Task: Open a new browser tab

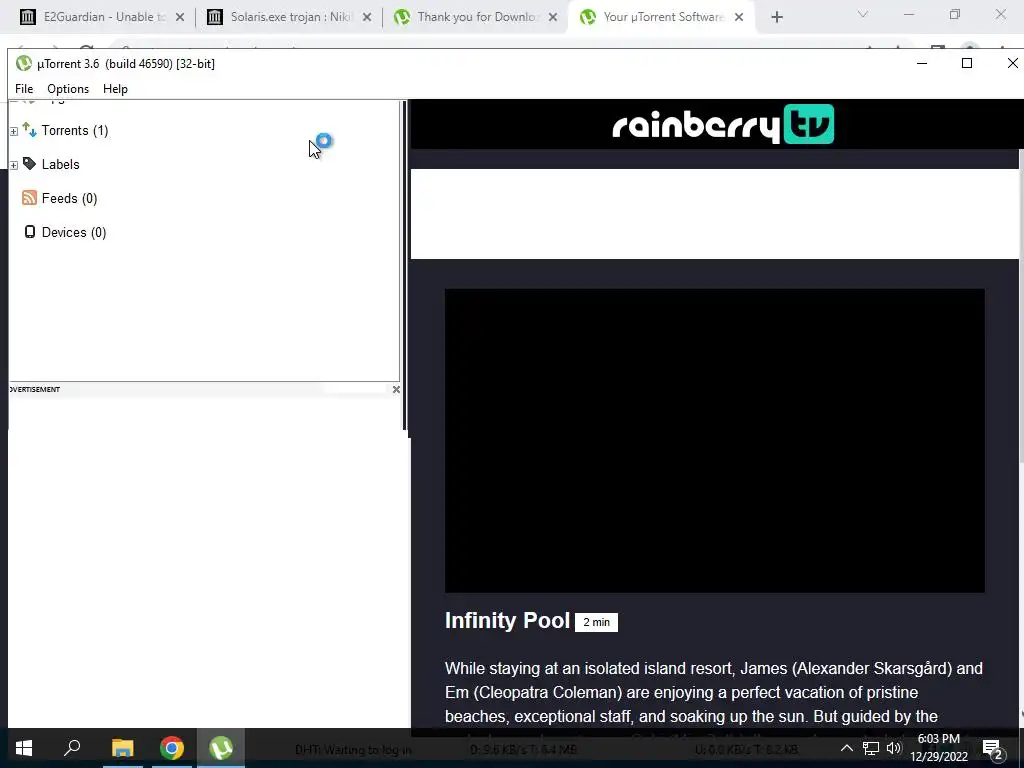Action: coord(776,18)
